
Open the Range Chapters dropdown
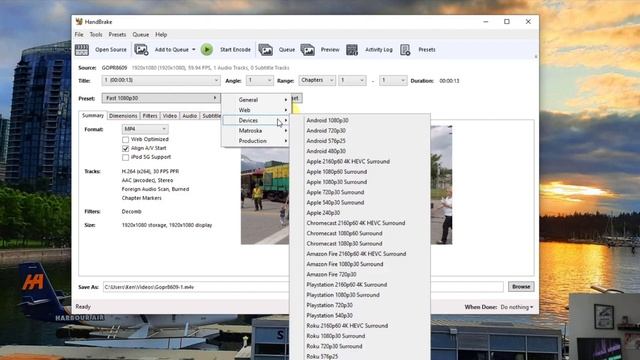click(x=317, y=80)
